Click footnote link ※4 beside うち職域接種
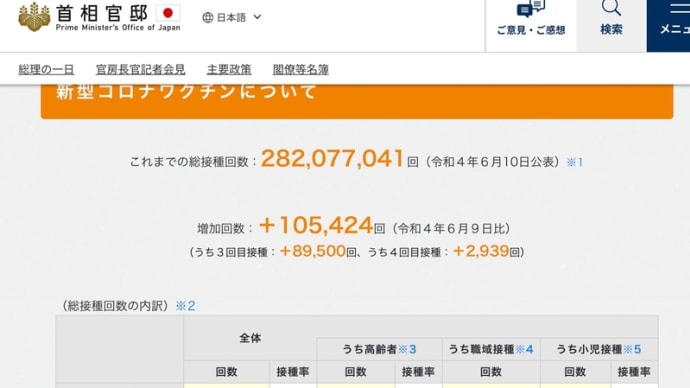 (x=524, y=349)
